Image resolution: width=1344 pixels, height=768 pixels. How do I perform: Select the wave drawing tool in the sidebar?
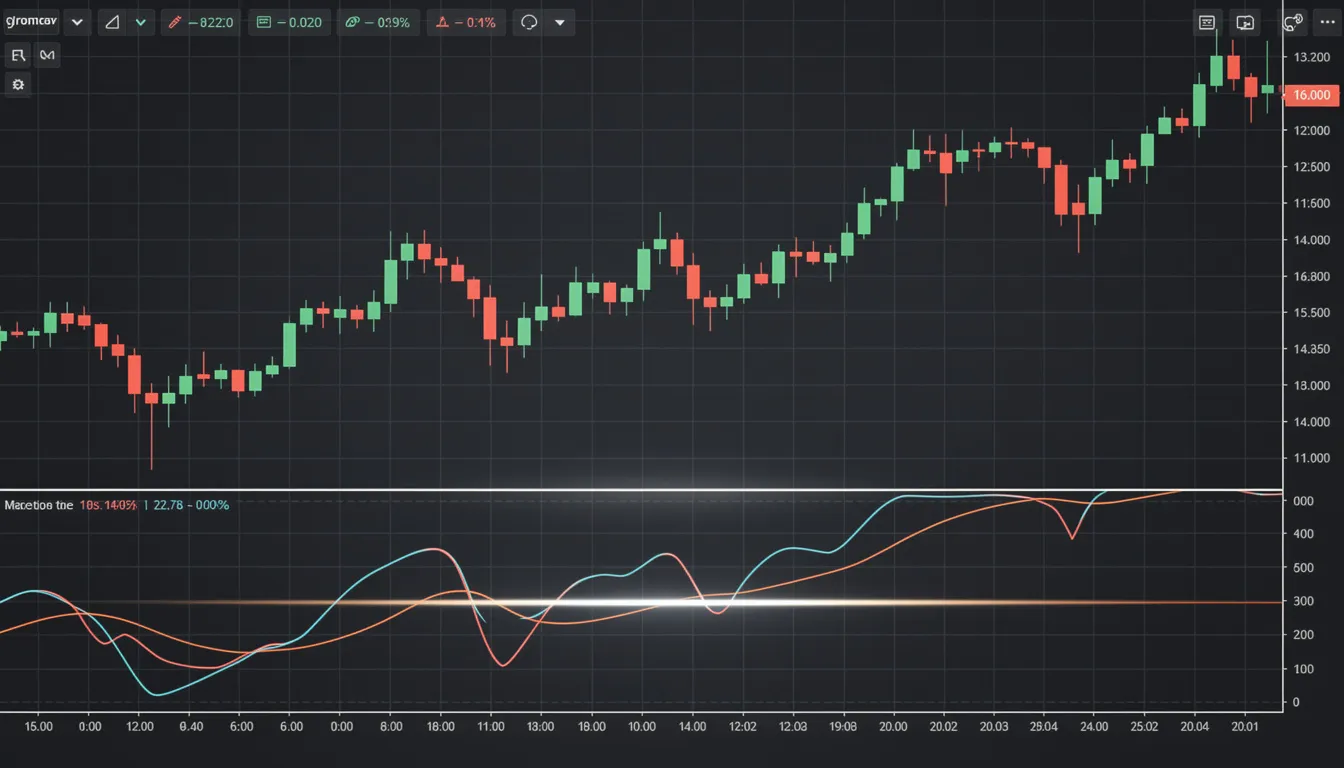(x=47, y=55)
